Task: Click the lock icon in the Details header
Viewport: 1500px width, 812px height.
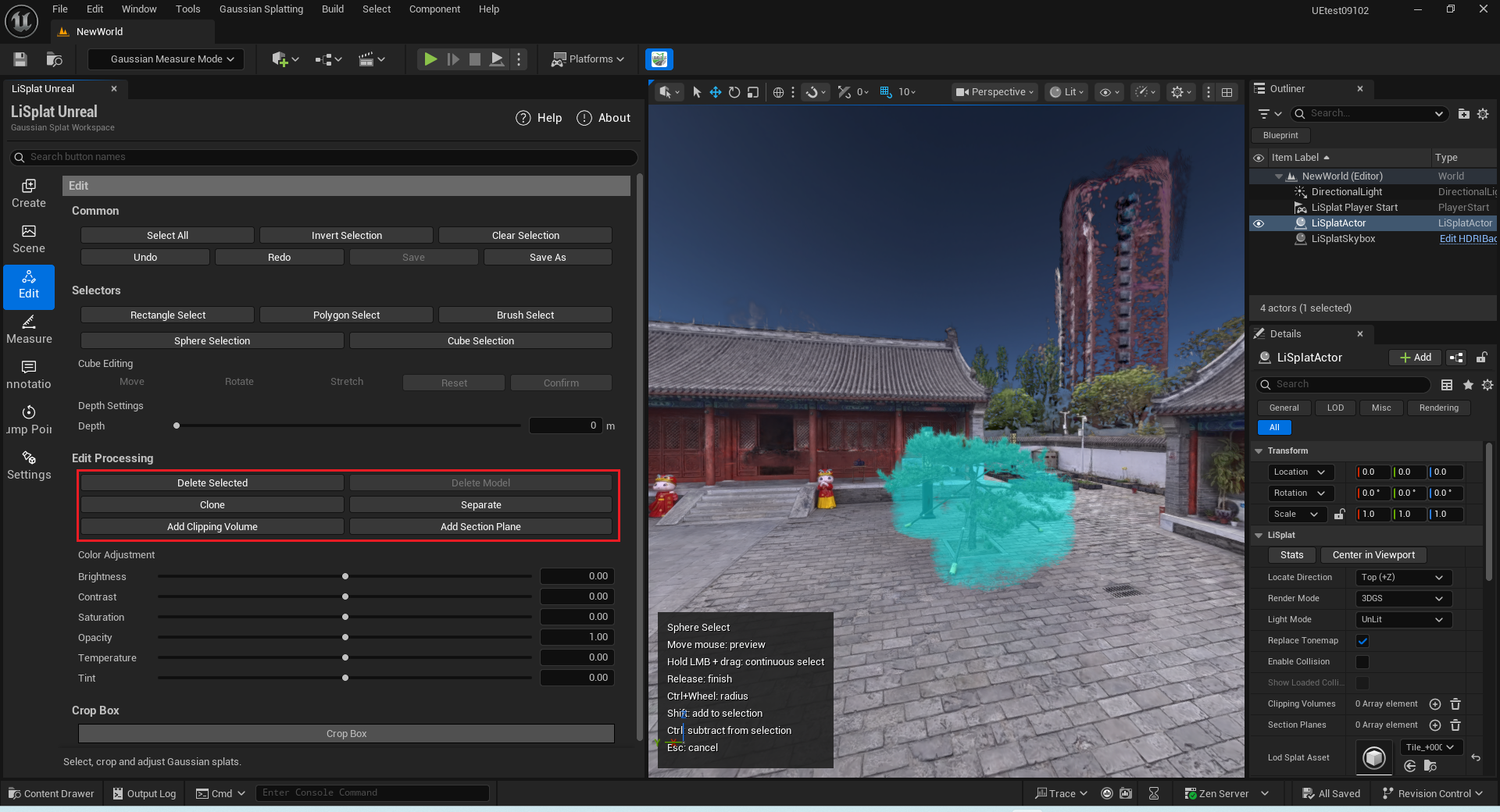Action: [x=1481, y=358]
